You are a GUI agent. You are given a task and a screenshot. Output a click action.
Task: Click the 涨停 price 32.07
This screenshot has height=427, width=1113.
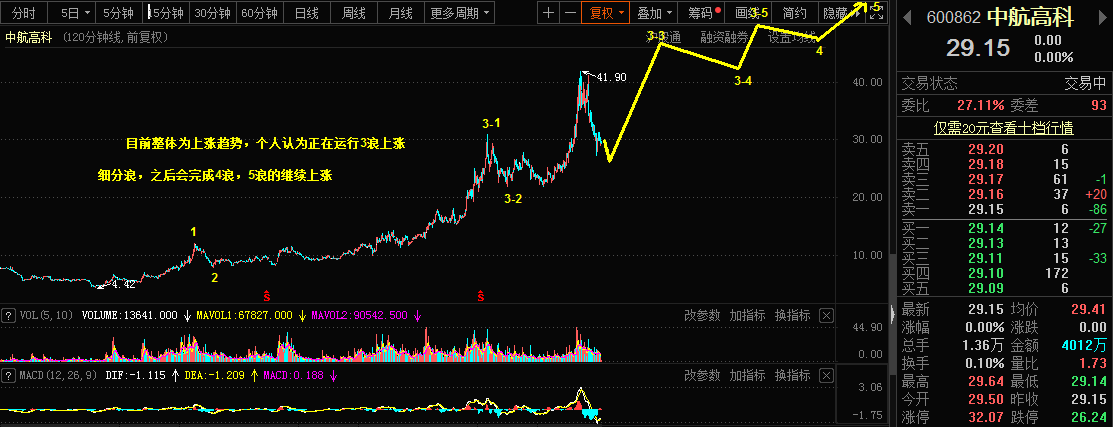(986, 417)
